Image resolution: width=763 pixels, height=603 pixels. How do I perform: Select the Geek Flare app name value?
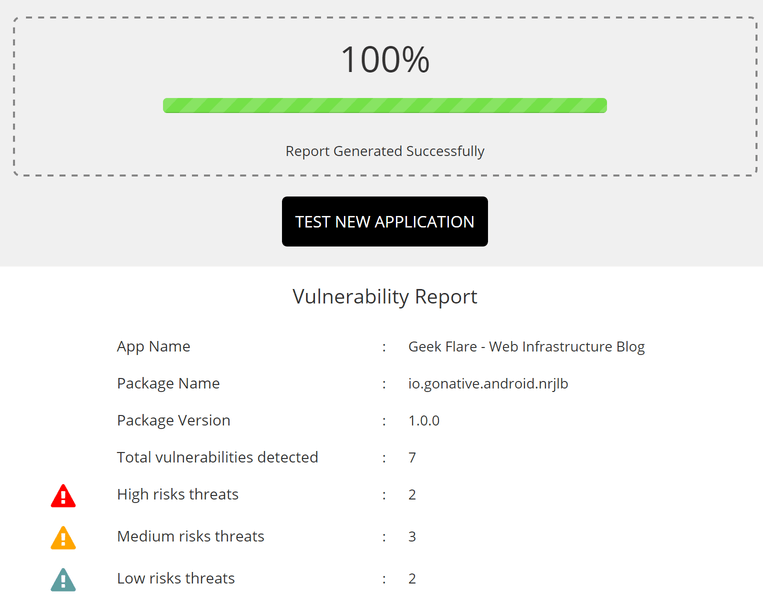coord(526,347)
